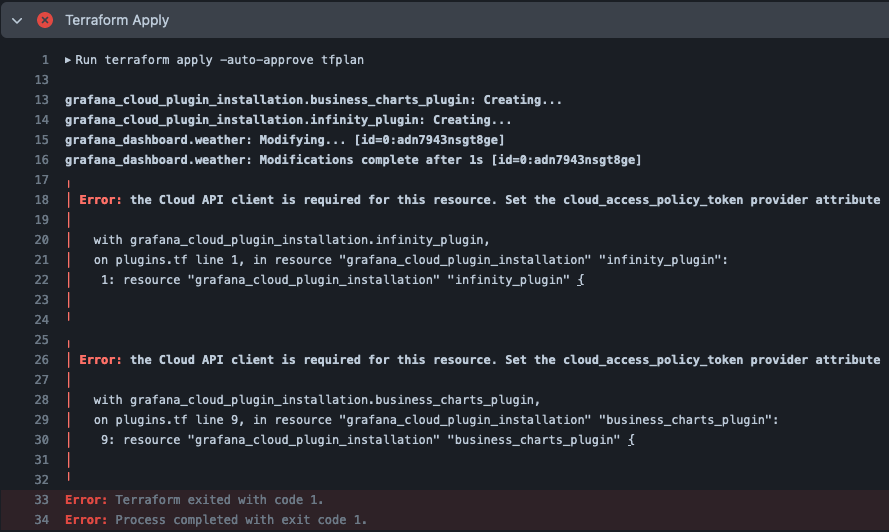Collapse the Terraform Apply step chevron
The width and height of the screenshot is (889, 532).
point(17,20)
